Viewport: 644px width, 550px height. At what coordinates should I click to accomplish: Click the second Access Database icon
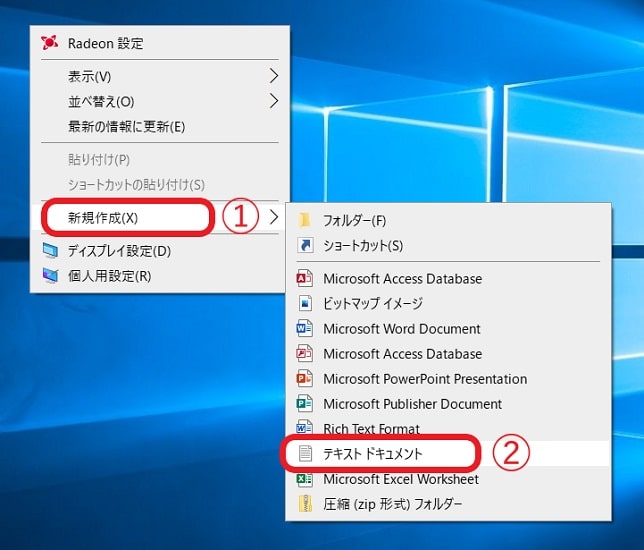pos(305,354)
